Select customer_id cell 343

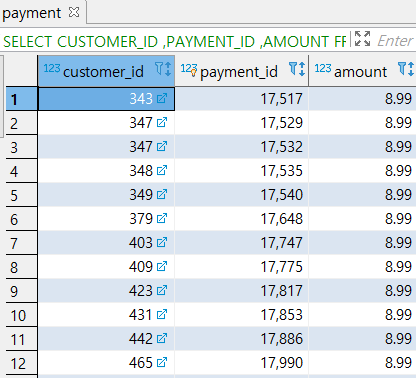(106, 99)
